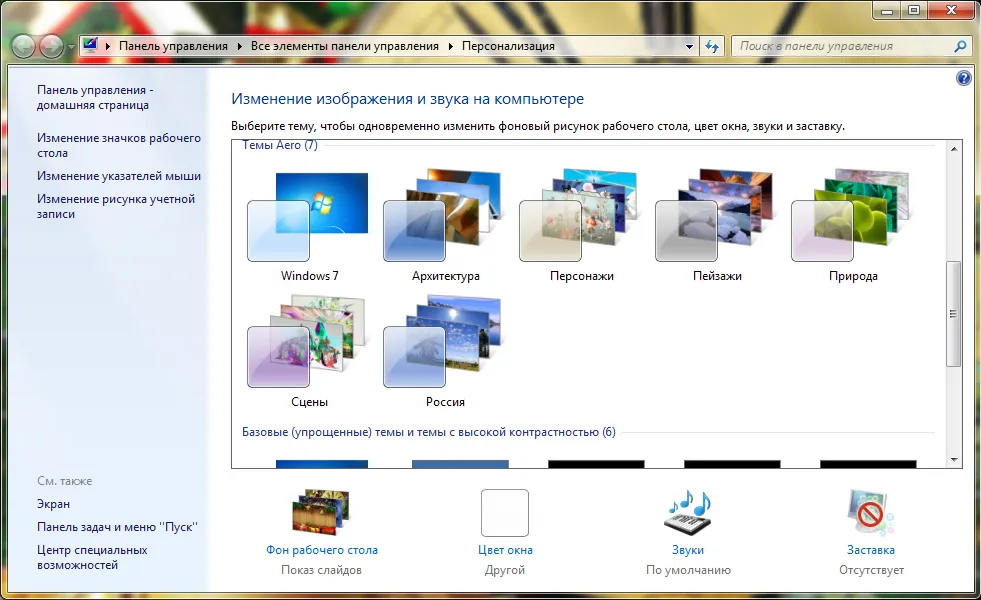Image resolution: width=981 pixels, height=600 pixels.
Task: Click the Цвет окна color swatch
Action: (x=505, y=513)
